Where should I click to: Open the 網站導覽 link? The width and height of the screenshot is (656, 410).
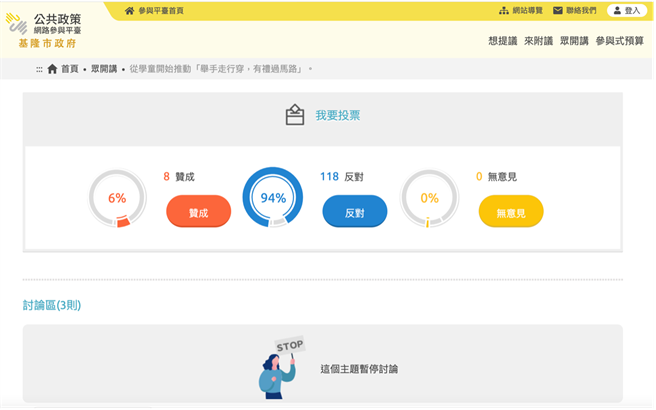528,10
